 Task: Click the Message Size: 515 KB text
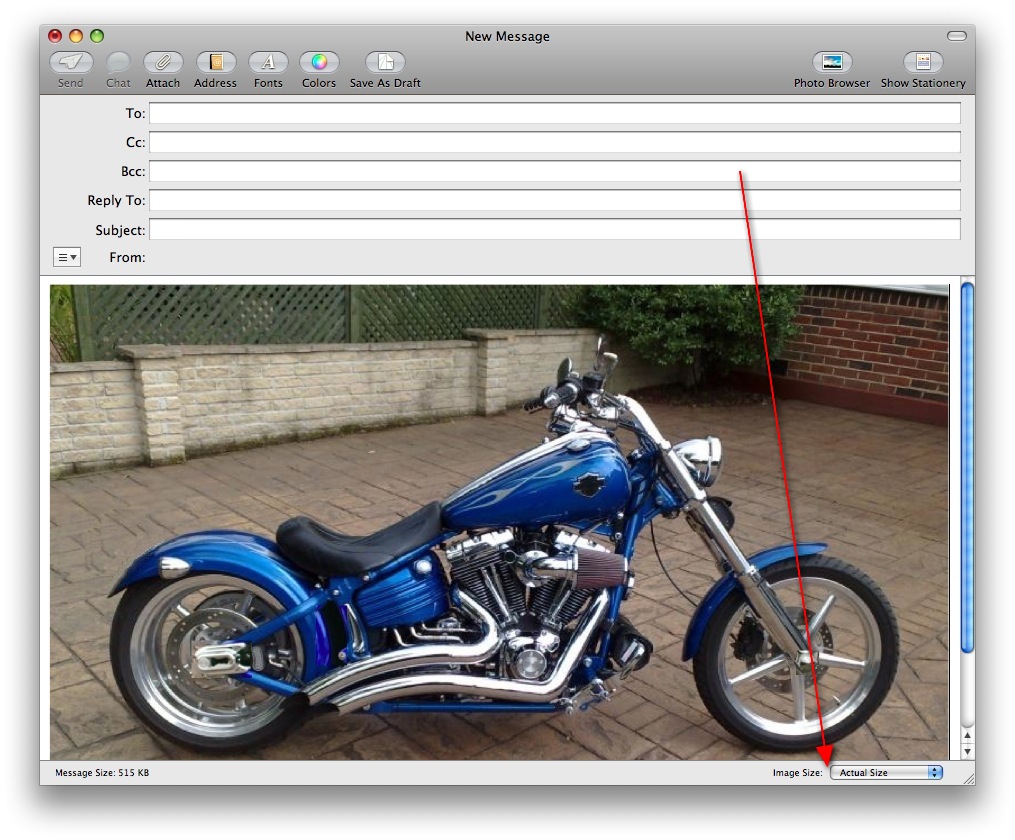click(102, 772)
